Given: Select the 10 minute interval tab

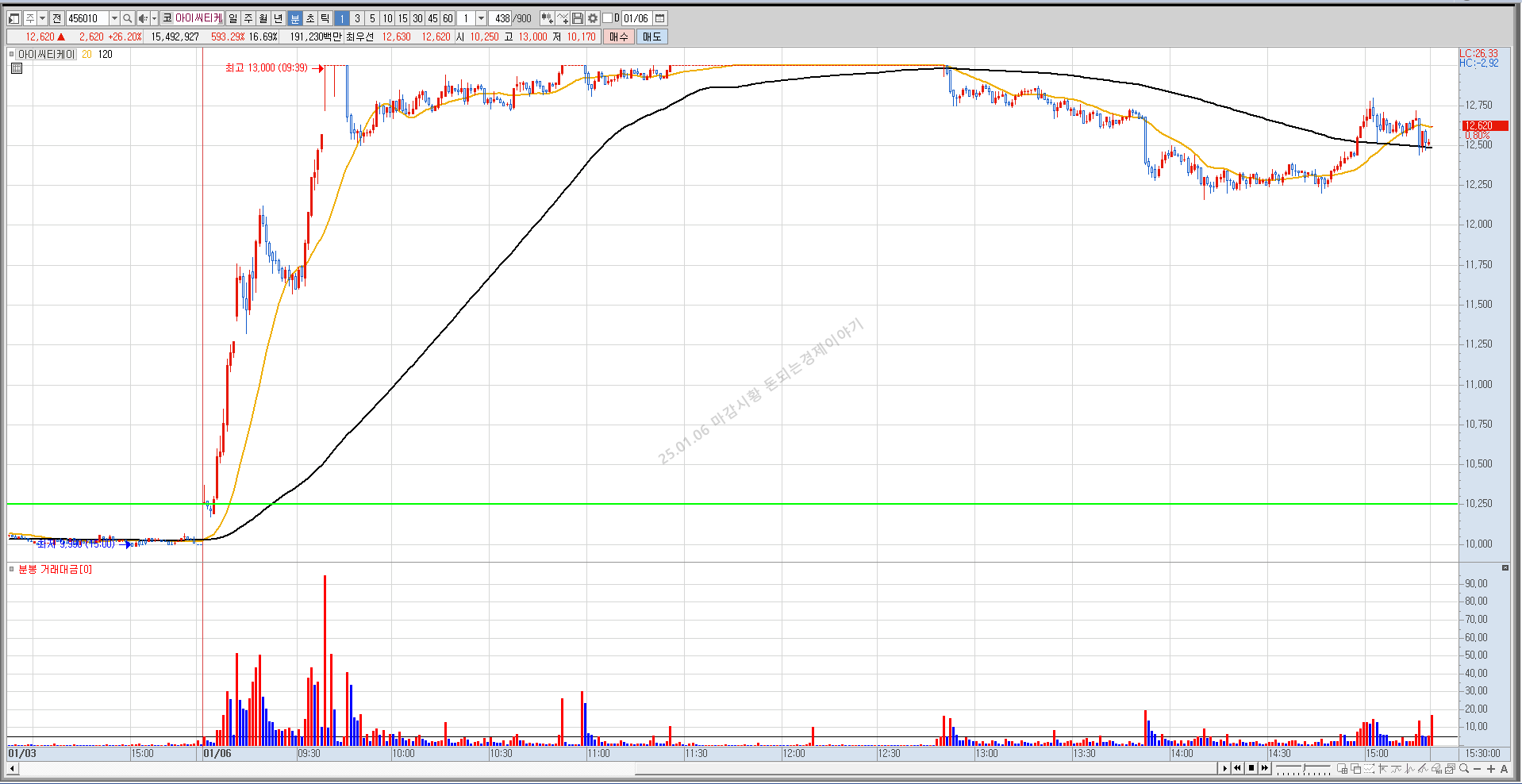Looking at the screenshot, I should 387,18.
